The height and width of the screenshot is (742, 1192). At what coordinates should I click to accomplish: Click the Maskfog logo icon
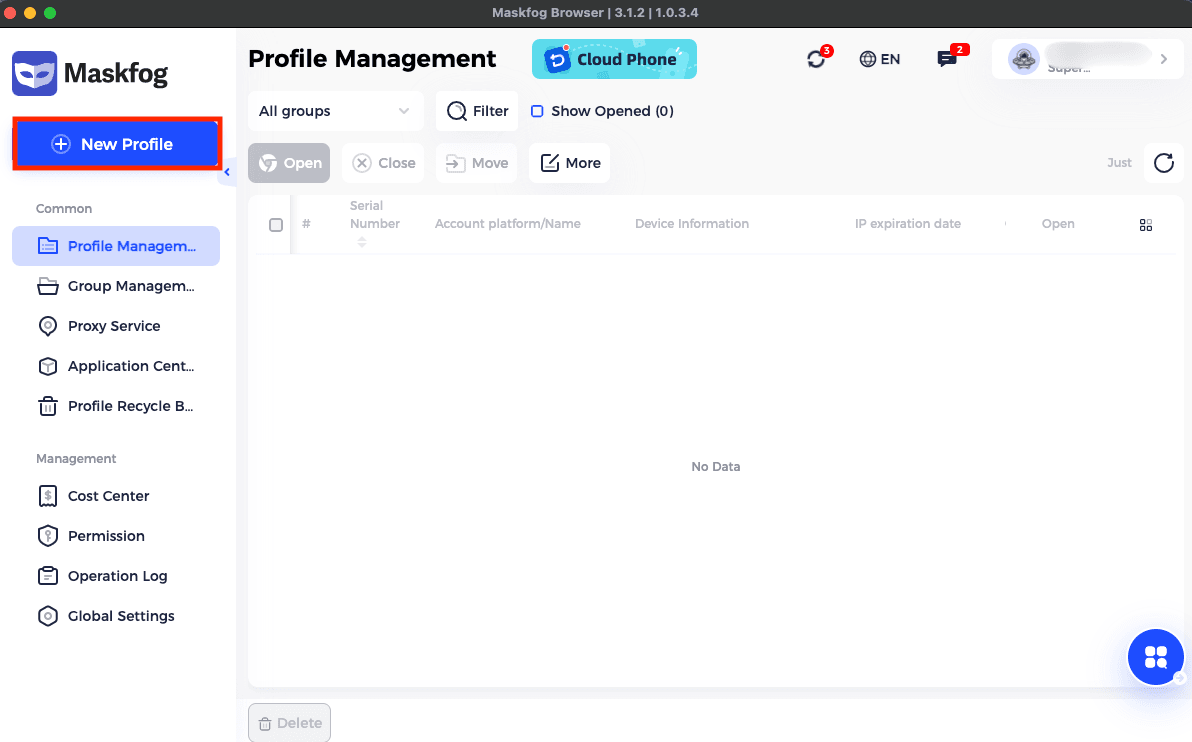tap(35, 73)
